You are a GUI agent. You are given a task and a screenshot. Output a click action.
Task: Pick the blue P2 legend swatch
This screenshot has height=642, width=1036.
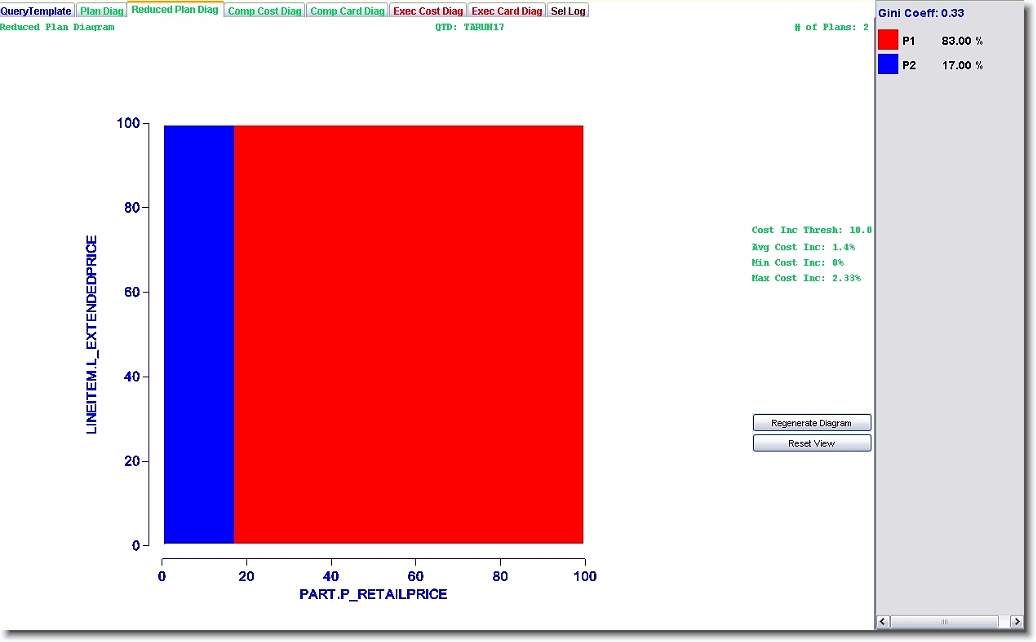pyautogui.click(x=888, y=65)
